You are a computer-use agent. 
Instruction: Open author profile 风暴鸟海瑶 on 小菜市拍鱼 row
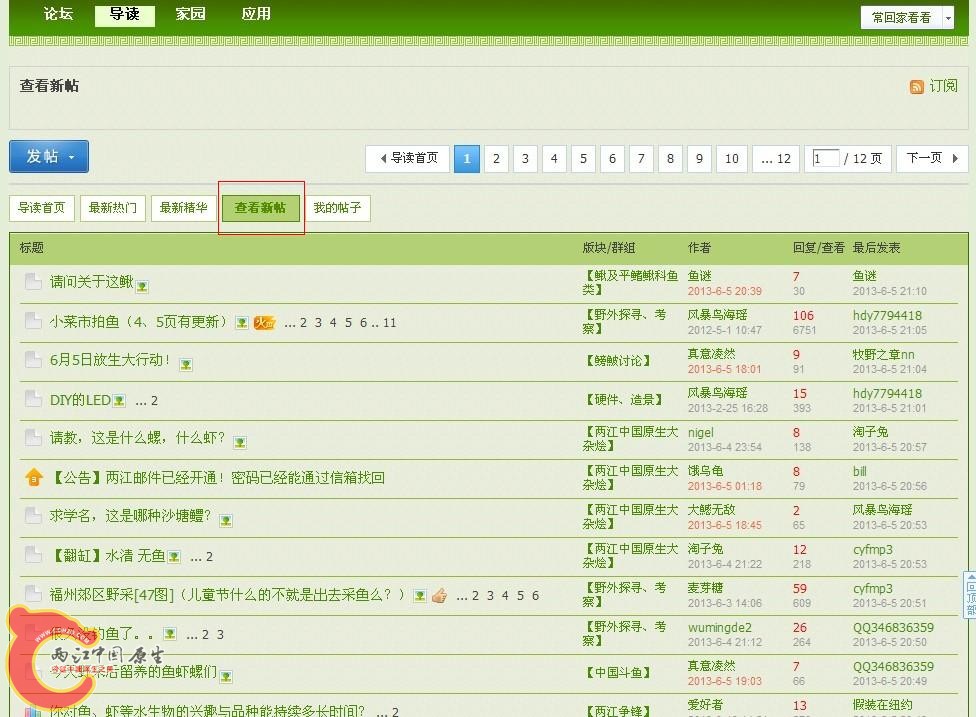coord(717,315)
